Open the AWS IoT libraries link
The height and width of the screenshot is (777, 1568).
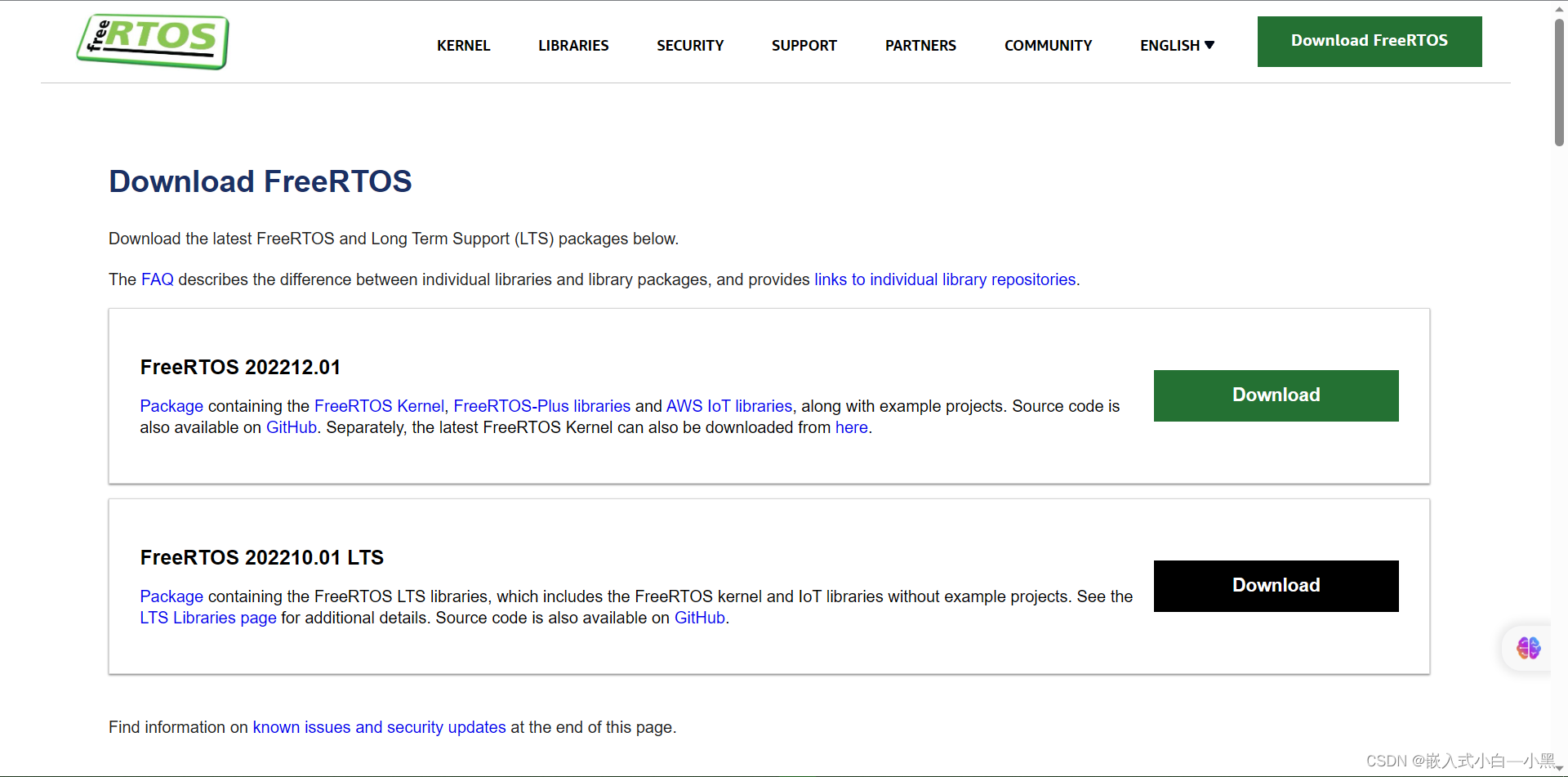coord(729,406)
